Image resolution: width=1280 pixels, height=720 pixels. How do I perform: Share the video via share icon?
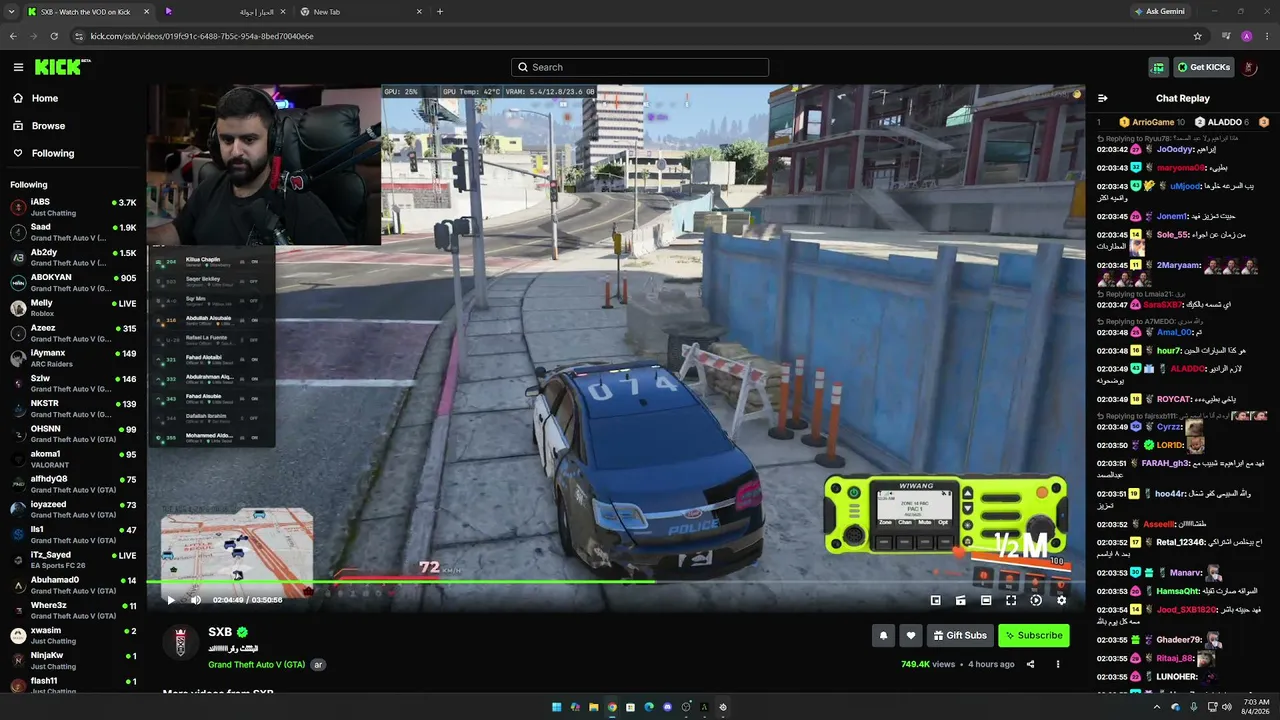point(1030,664)
